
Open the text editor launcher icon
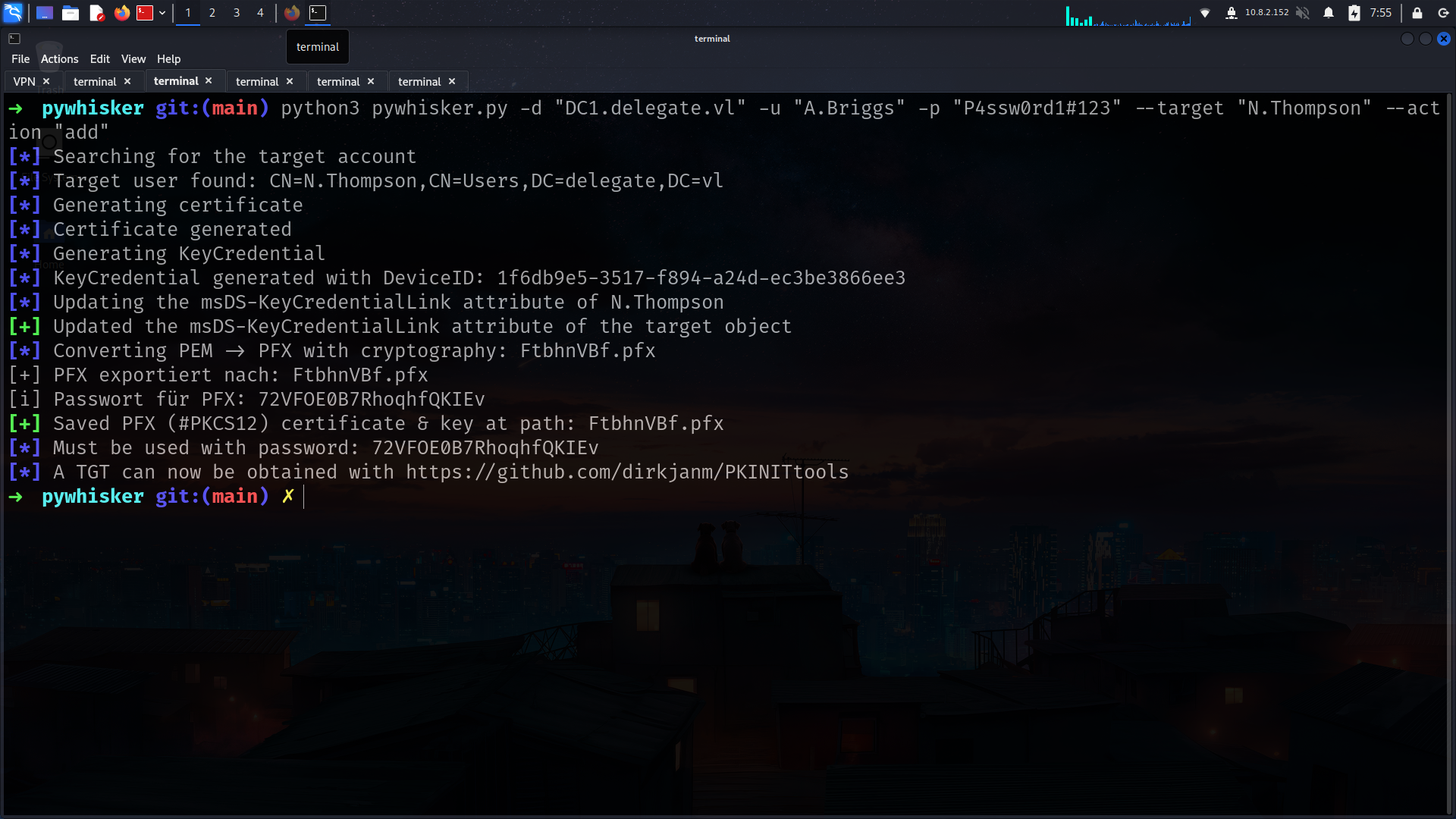click(96, 13)
